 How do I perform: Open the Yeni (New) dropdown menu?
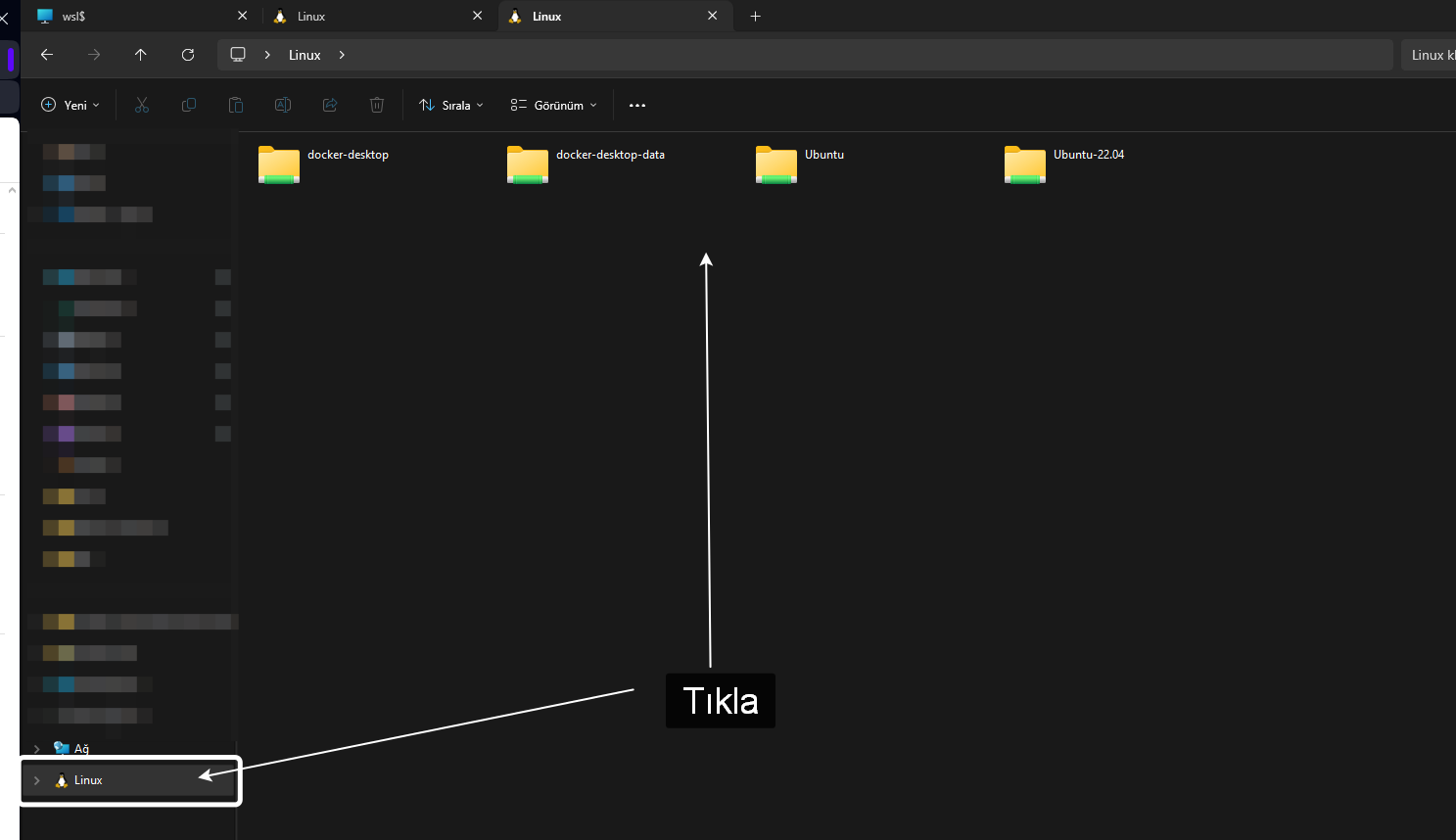click(x=69, y=105)
